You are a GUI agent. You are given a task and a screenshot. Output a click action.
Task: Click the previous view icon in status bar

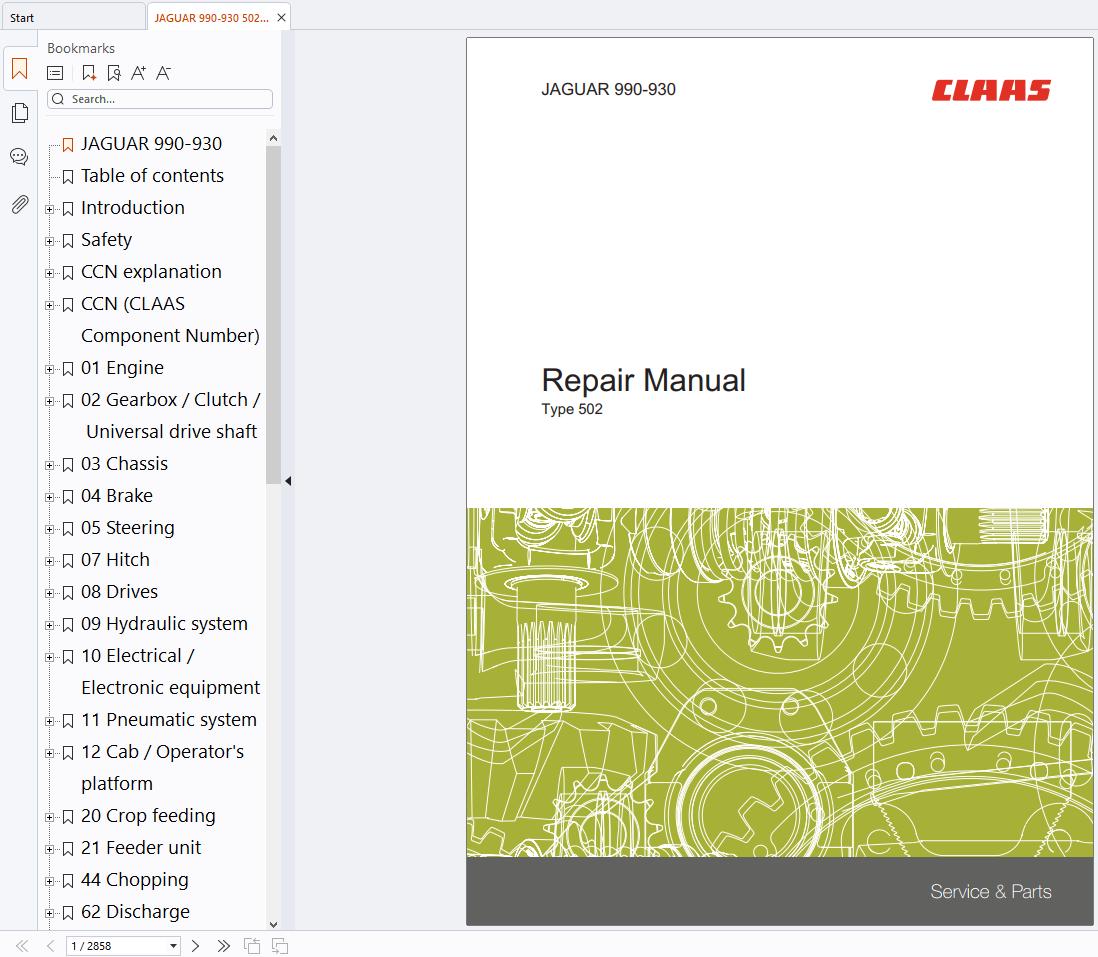coord(252,946)
